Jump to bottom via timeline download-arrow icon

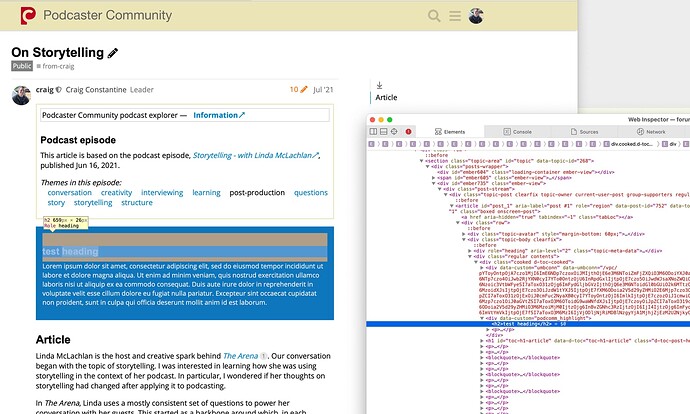(x=379, y=85)
